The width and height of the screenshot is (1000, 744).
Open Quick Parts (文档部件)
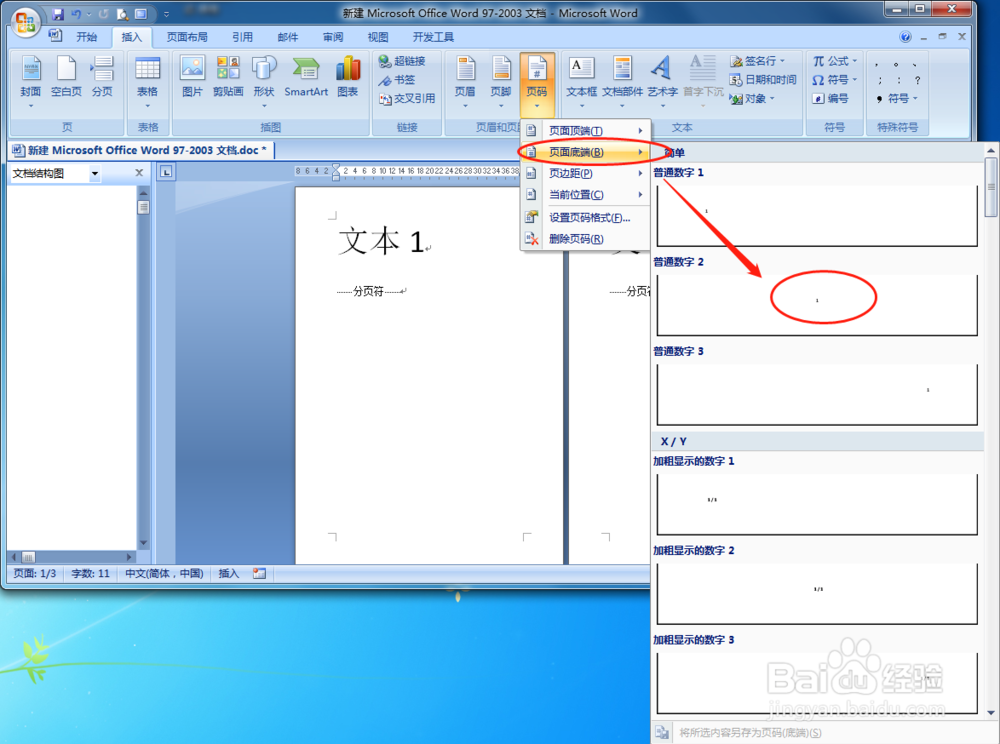point(622,81)
